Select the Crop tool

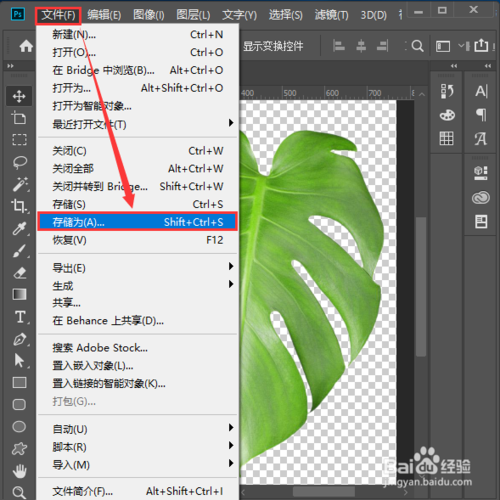tap(19, 206)
